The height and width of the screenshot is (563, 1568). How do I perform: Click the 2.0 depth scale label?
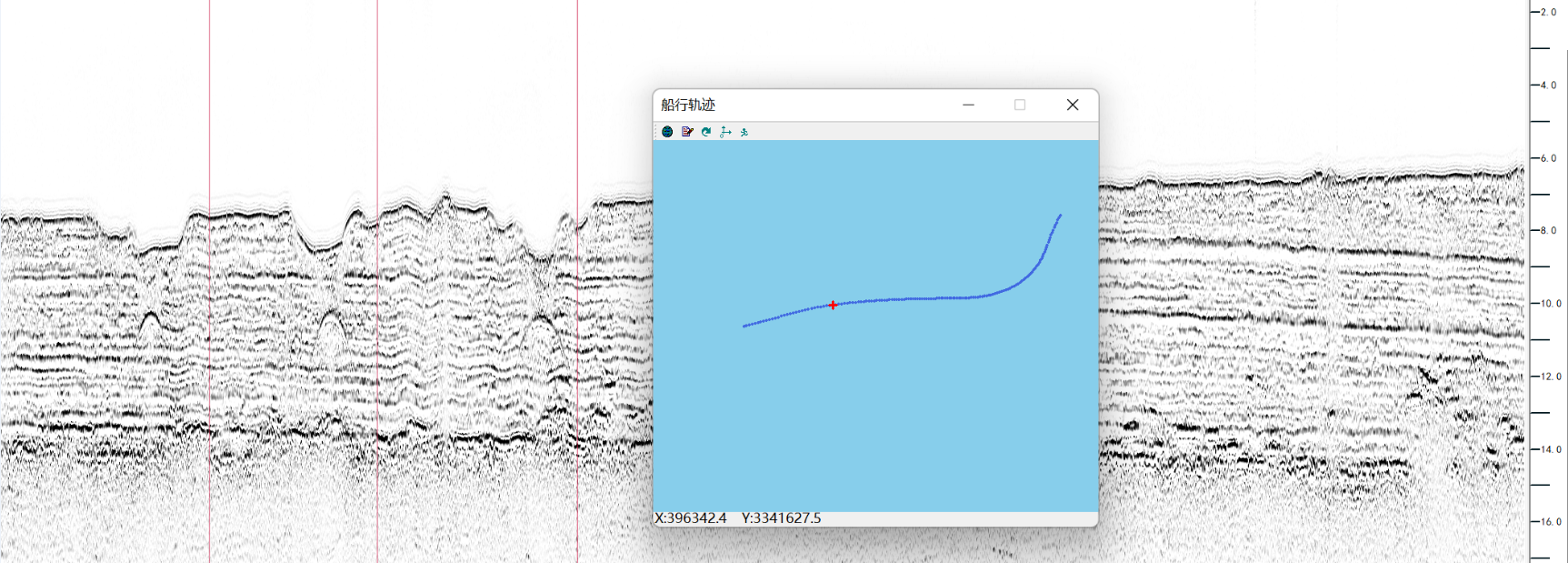pos(1550,12)
